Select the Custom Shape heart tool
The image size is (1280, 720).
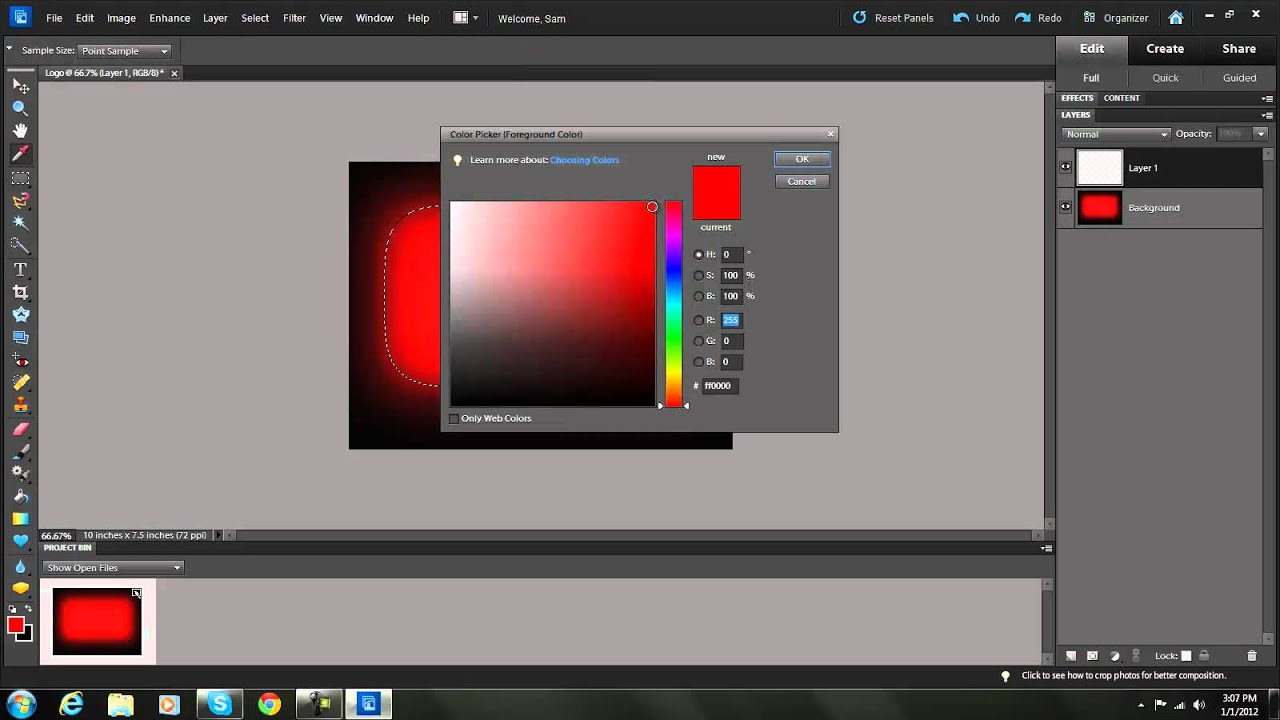[20, 541]
